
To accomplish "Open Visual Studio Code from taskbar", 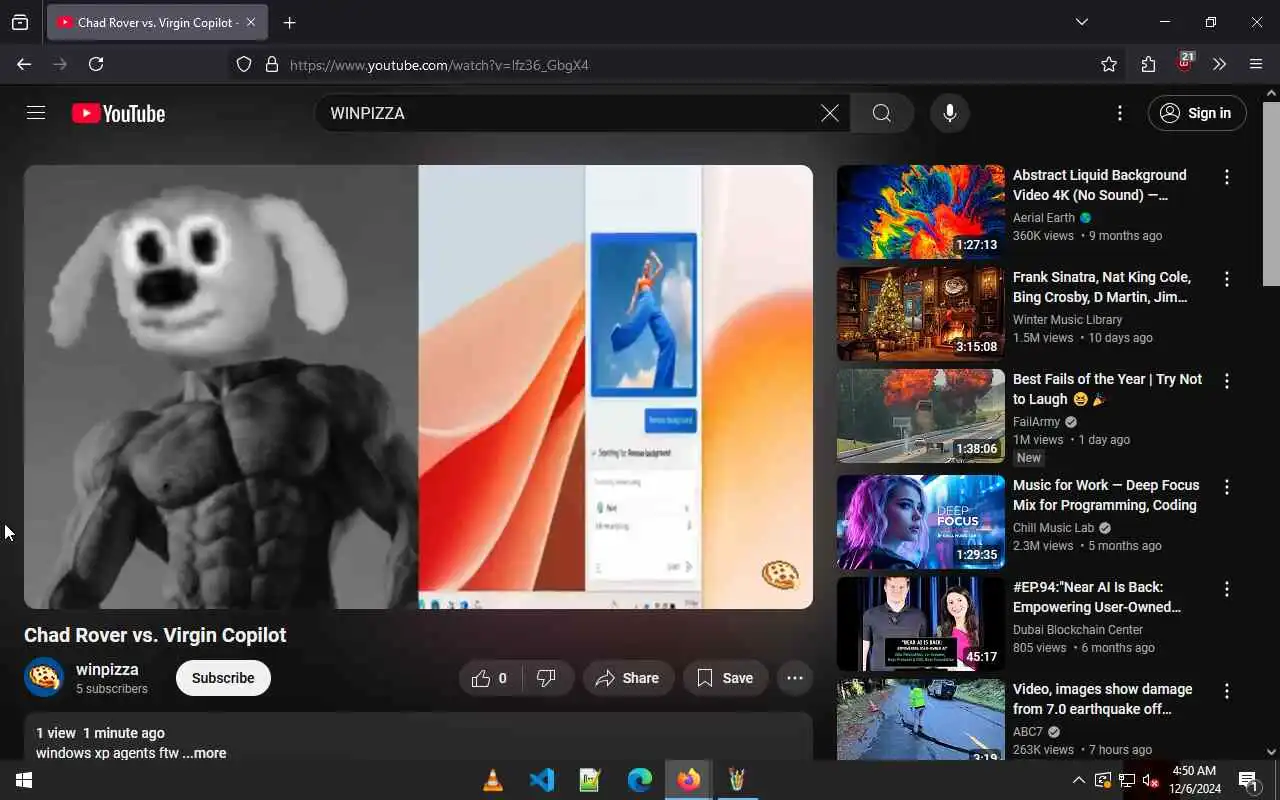I will coord(542,780).
